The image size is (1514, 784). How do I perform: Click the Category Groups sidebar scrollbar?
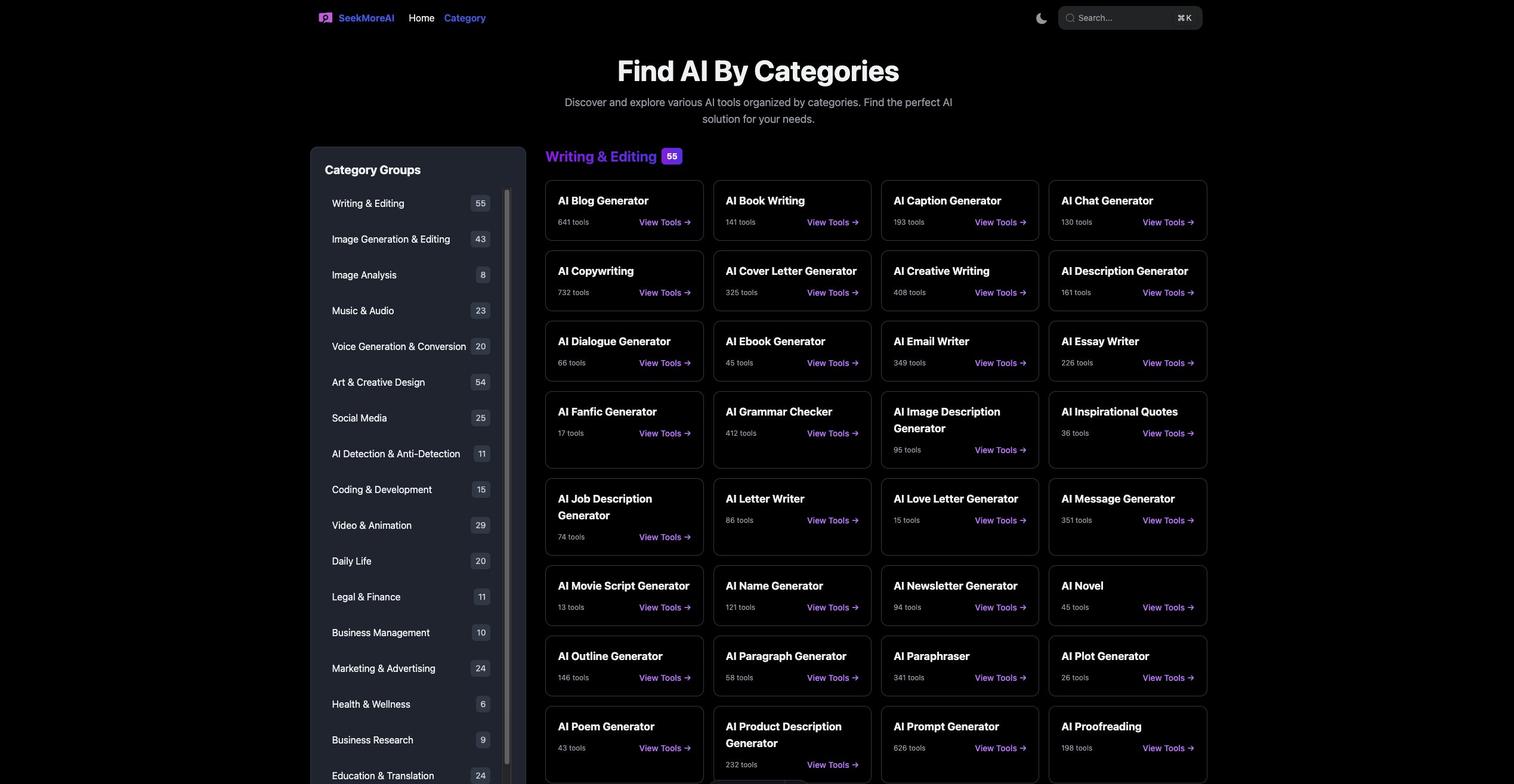click(506, 417)
